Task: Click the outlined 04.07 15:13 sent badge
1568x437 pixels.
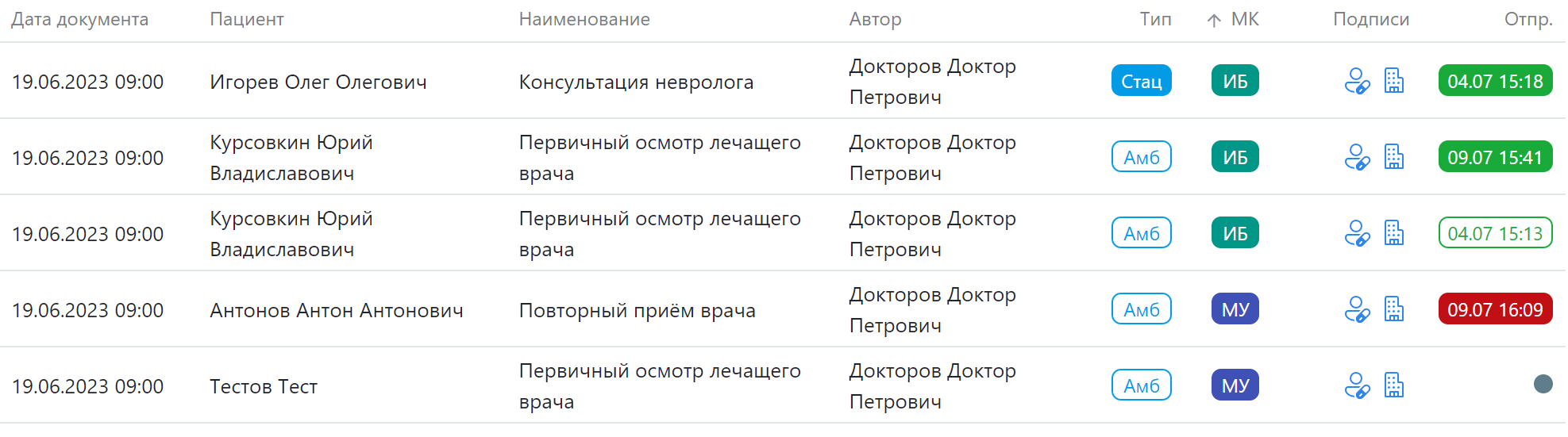Action: point(1495,233)
